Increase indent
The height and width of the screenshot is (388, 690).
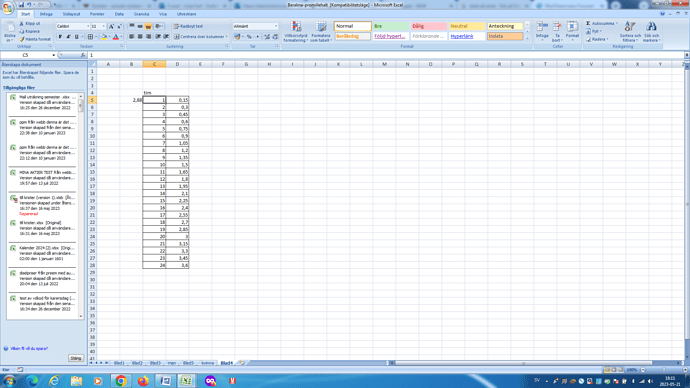coord(166,37)
